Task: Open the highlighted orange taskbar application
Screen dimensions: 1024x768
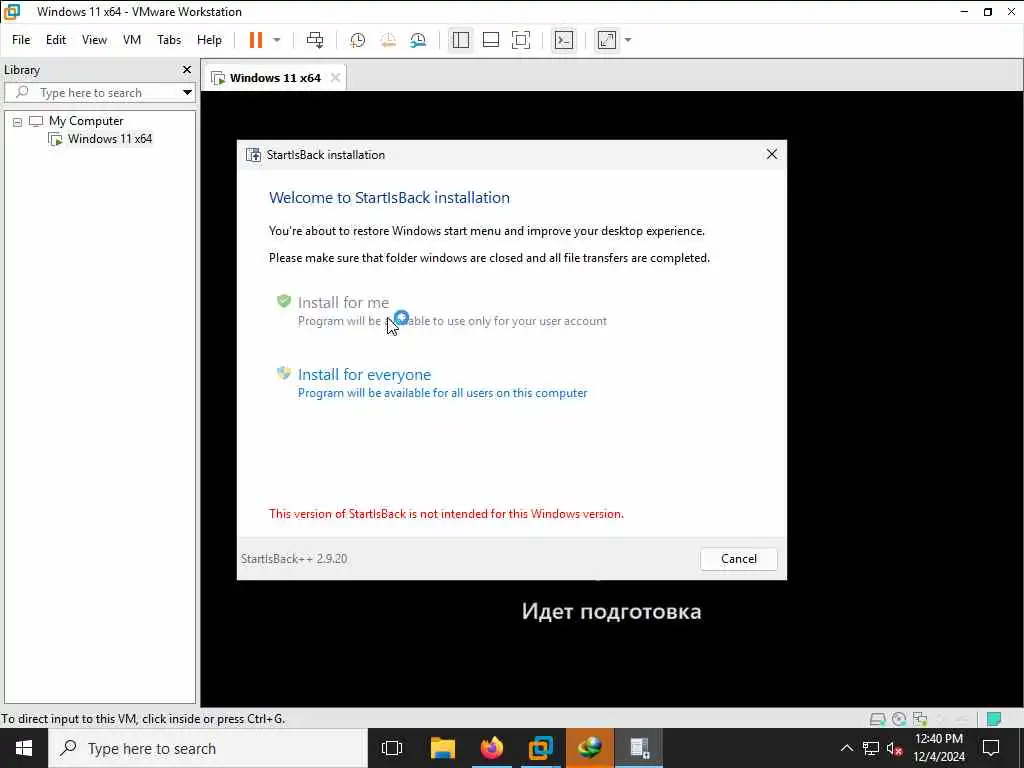Action: [x=590, y=748]
